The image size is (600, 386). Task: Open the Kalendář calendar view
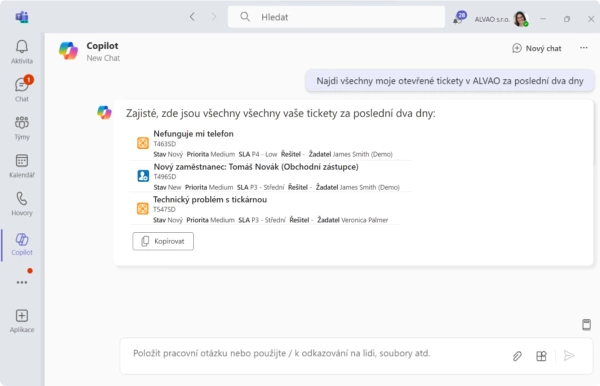pos(22,166)
